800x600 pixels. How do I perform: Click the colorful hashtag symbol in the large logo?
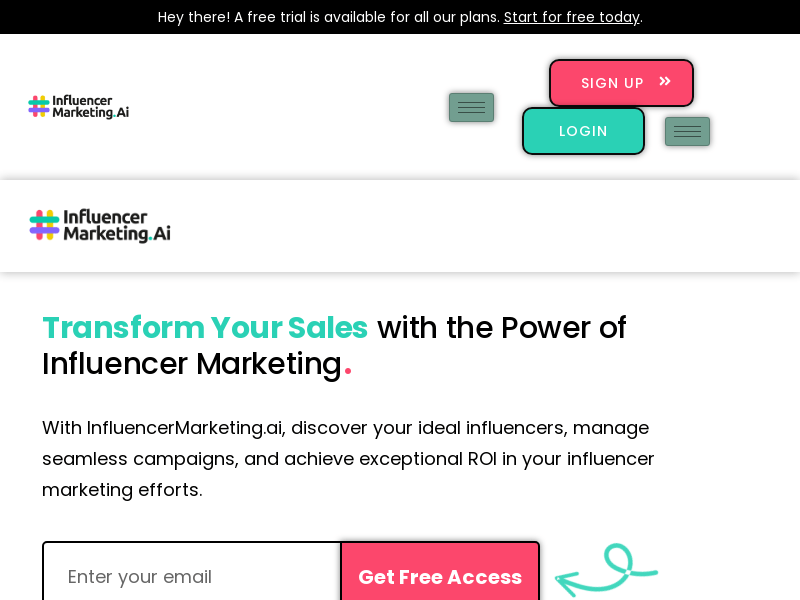point(45,226)
